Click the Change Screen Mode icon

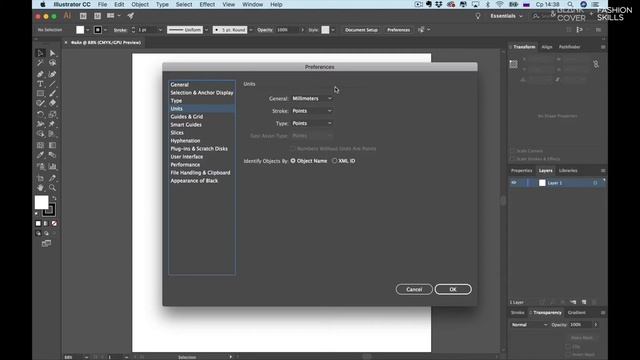[46, 243]
